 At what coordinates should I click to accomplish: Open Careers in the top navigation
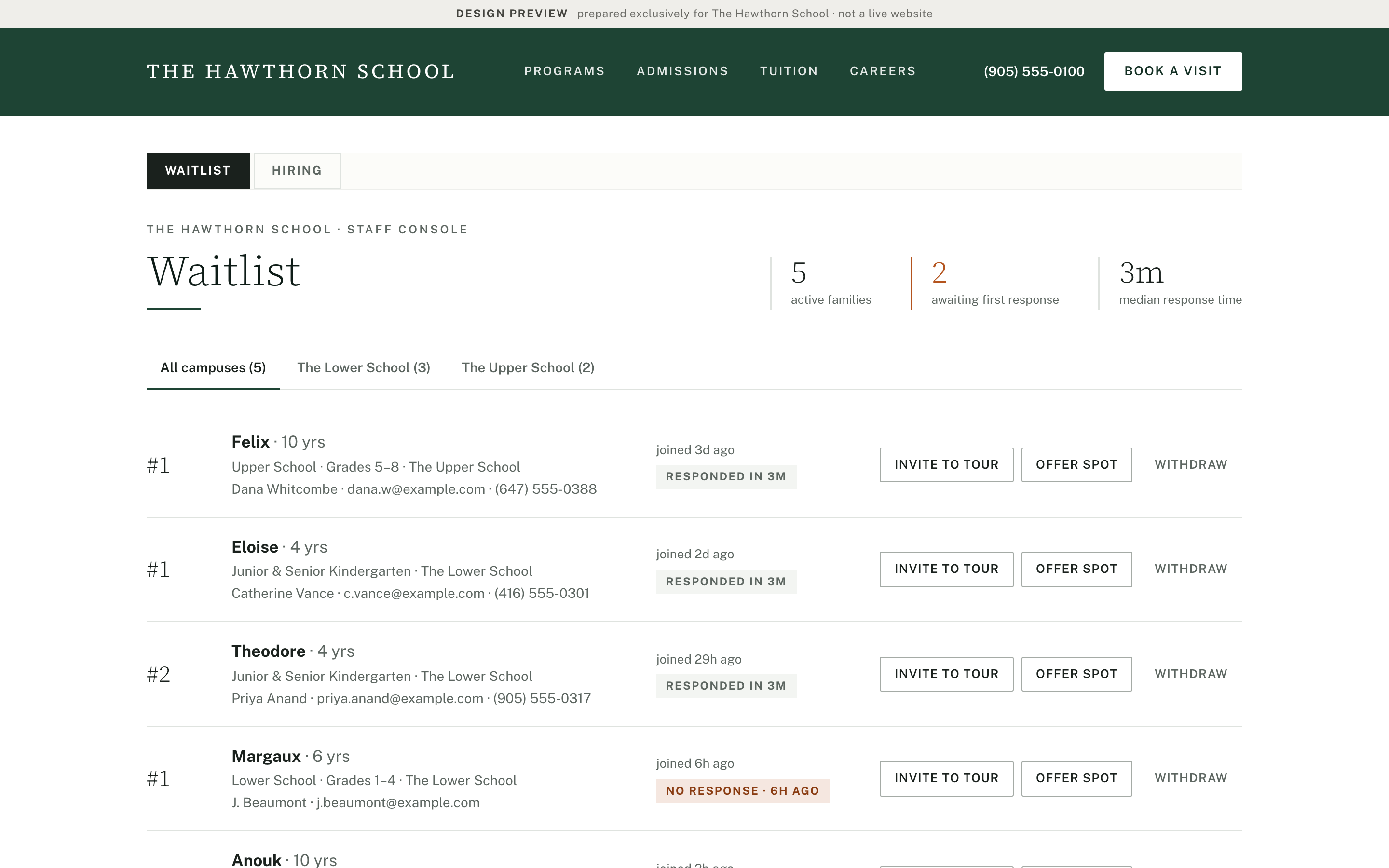[883, 71]
